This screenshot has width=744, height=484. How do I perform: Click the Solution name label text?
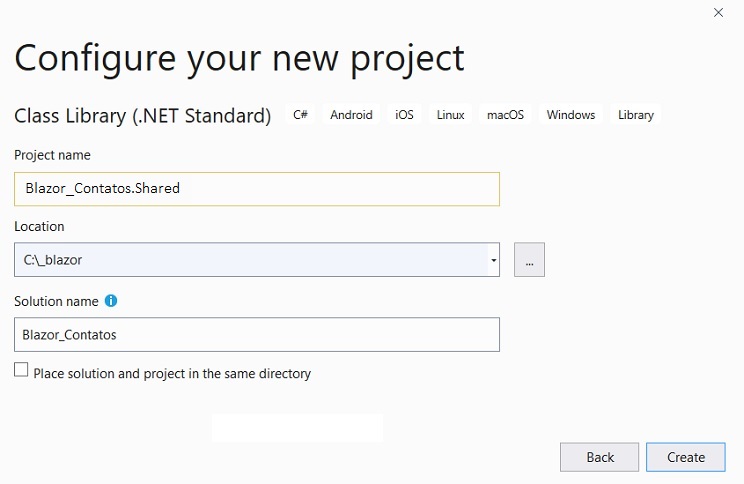(56, 301)
